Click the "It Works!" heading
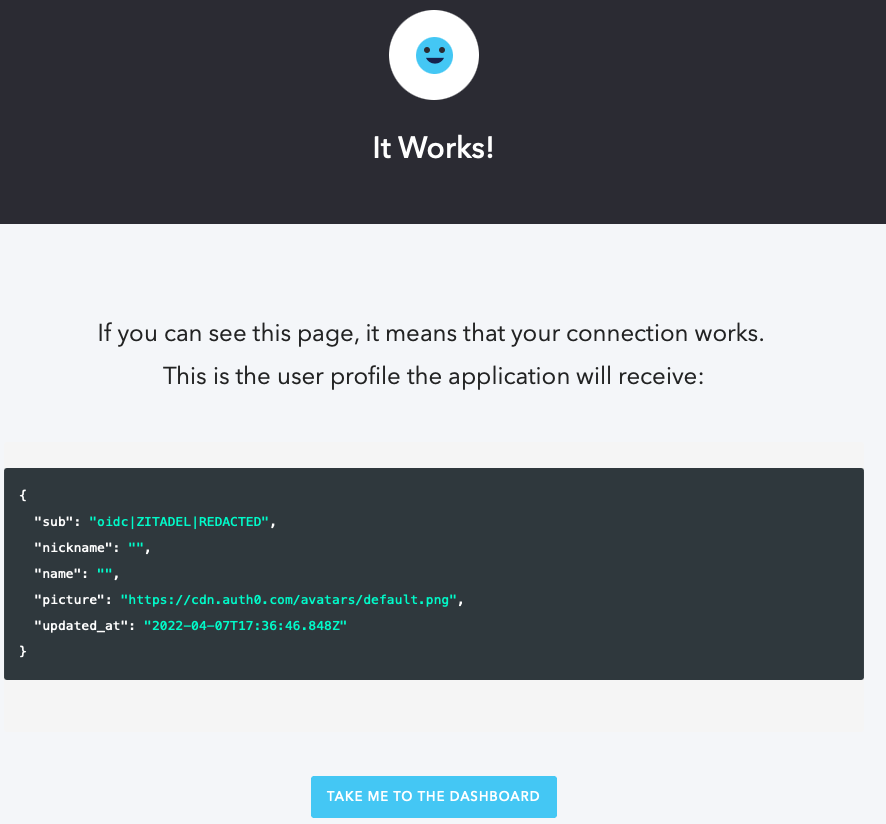This screenshot has height=824, width=886. [433, 148]
